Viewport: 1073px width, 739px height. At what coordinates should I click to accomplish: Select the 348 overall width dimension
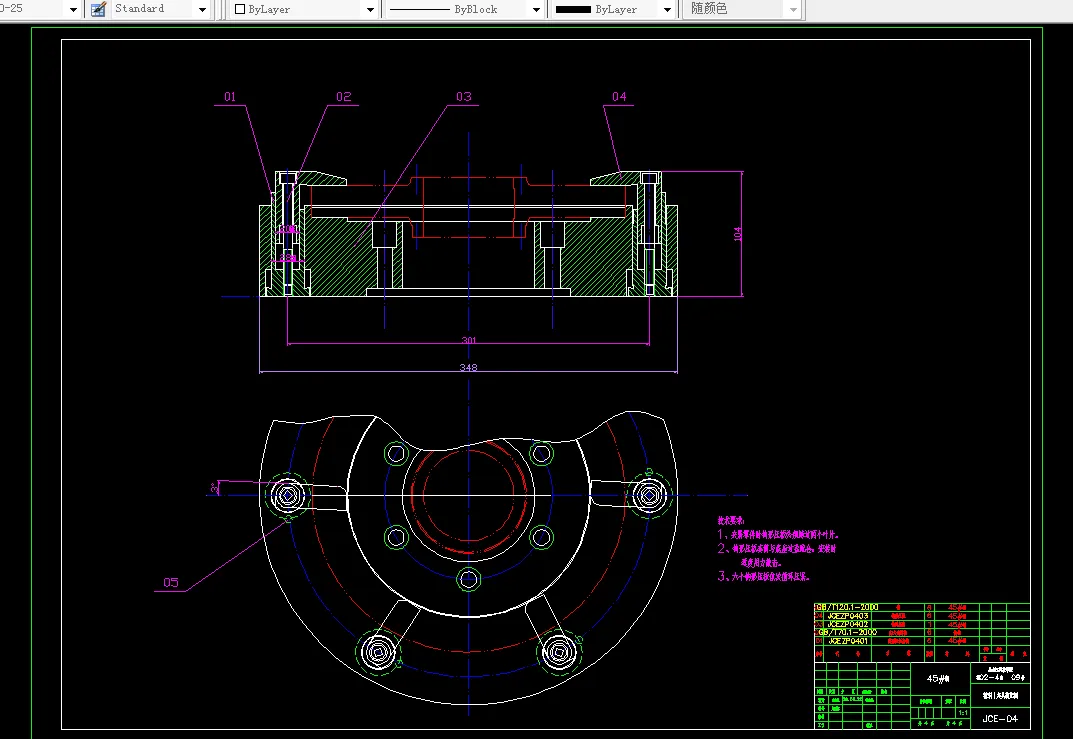click(468, 367)
